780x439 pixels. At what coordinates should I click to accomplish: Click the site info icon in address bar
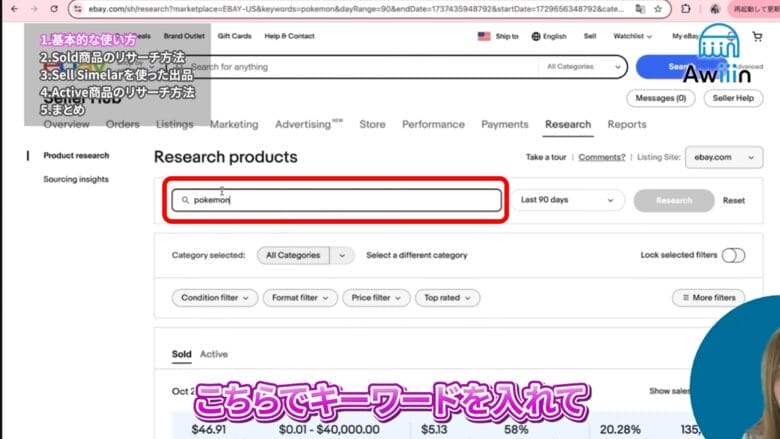78,9
